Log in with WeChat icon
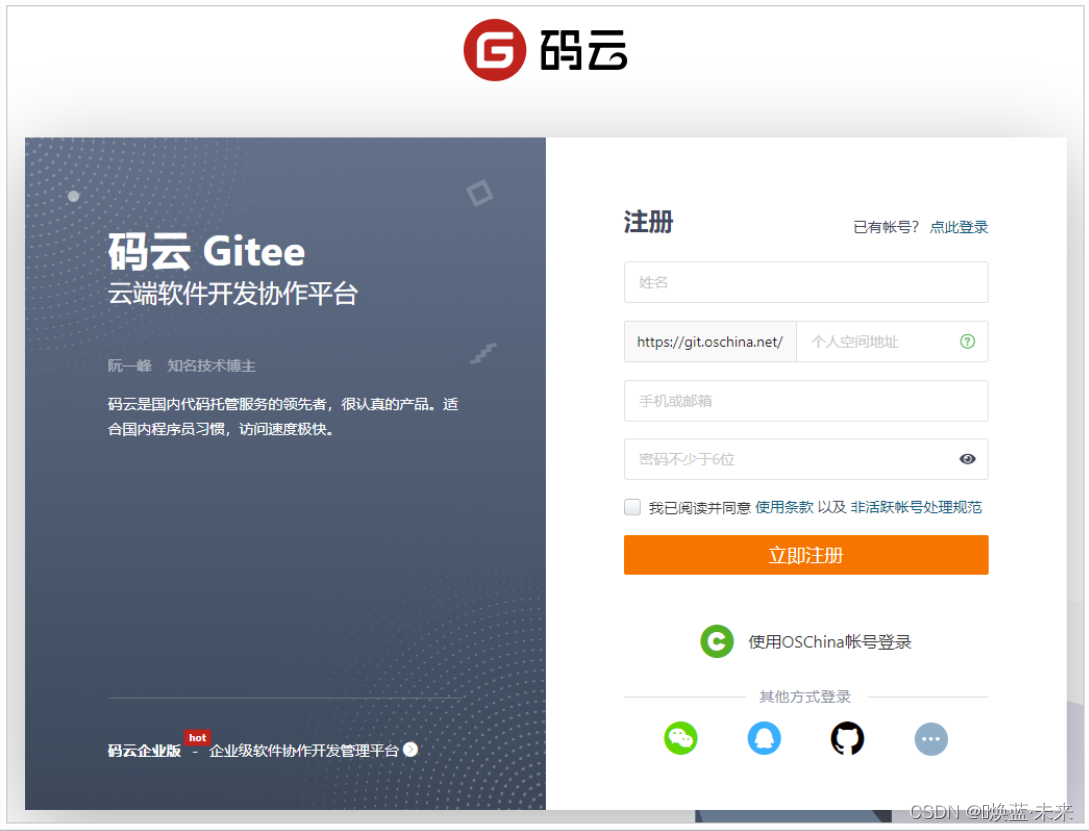 [x=681, y=738]
